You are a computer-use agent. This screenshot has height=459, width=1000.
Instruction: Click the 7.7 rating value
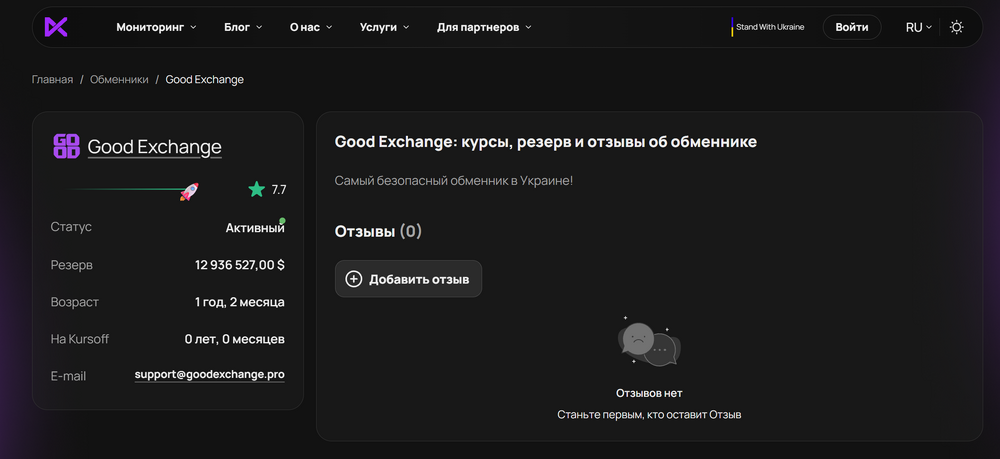pyautogui.click(x=279, y=190)
